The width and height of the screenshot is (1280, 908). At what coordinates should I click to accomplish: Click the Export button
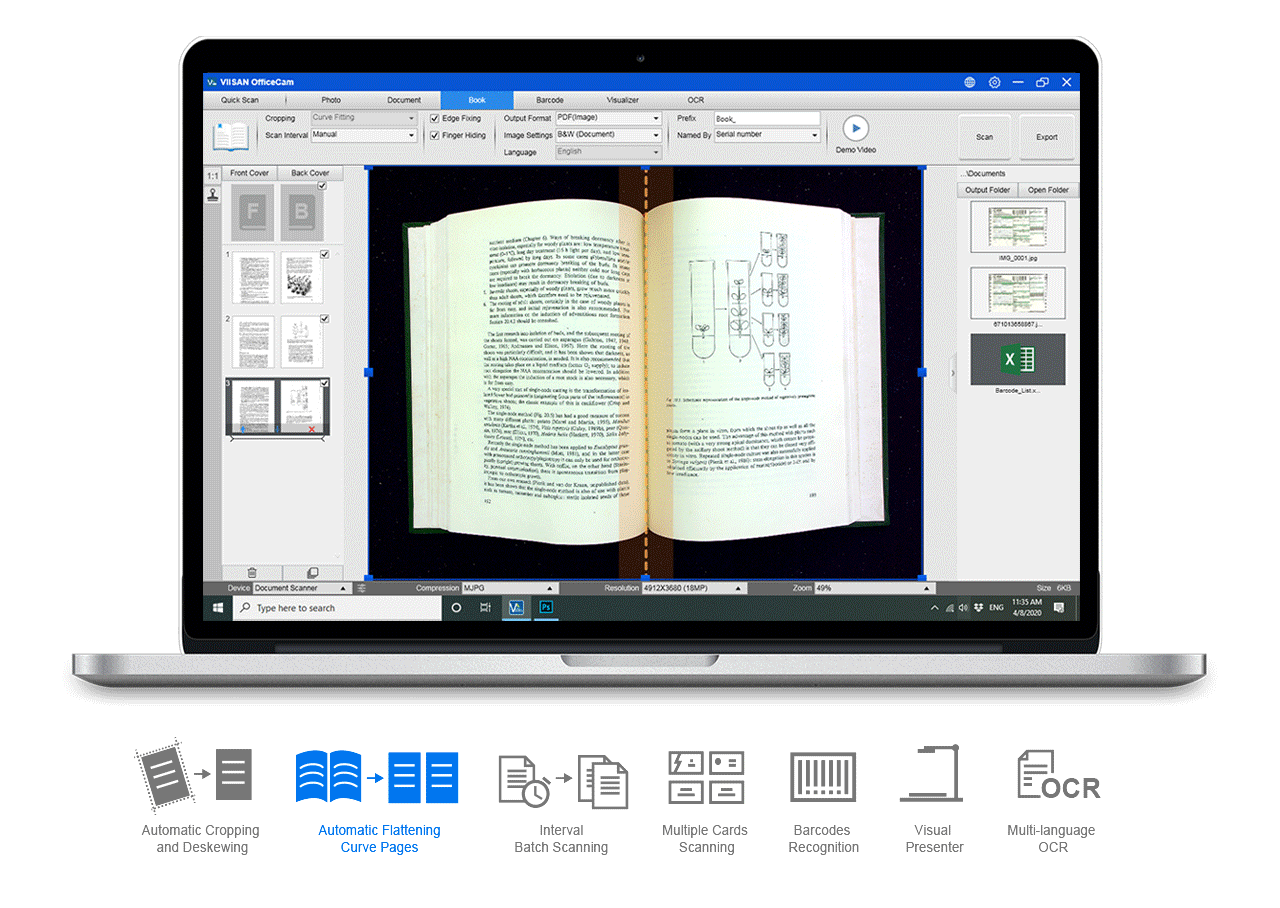click(x=1047, y=137)
